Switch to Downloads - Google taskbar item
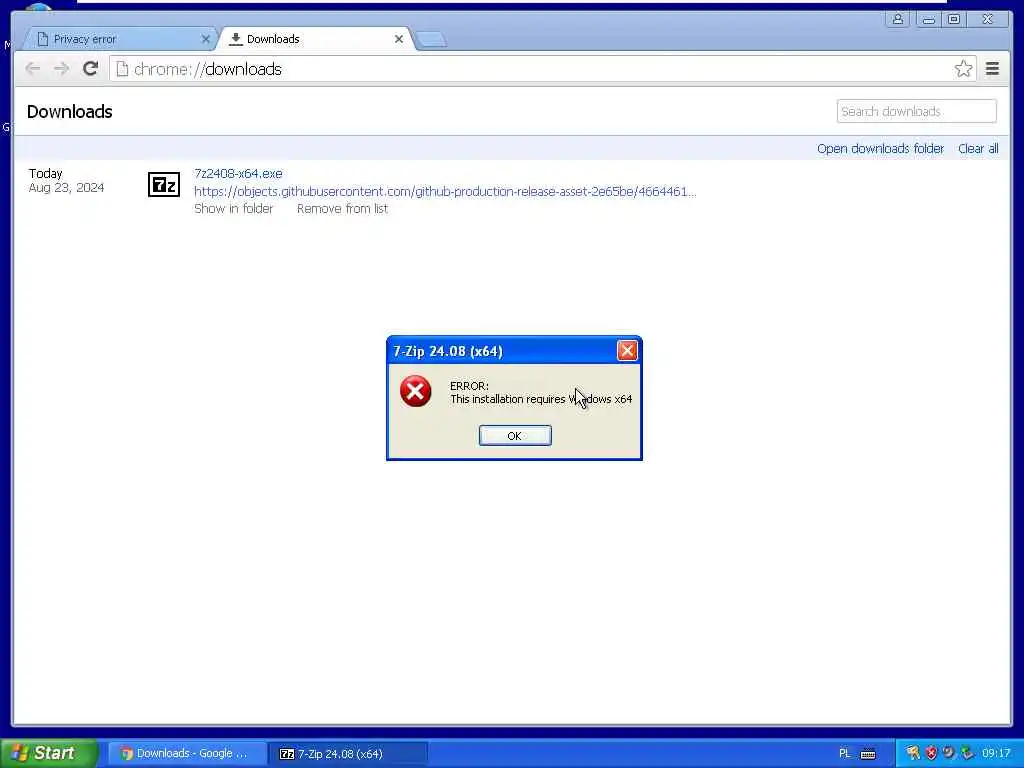The width and height of the screenshot is (1024, 768). 187,753
